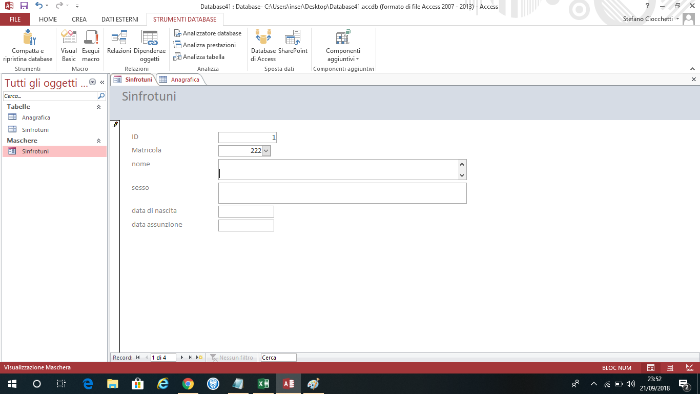The height and width of the screenshot is (394, 700).
Task: Close the current Sinfrotuni form tab
Action: pos(693,79)
